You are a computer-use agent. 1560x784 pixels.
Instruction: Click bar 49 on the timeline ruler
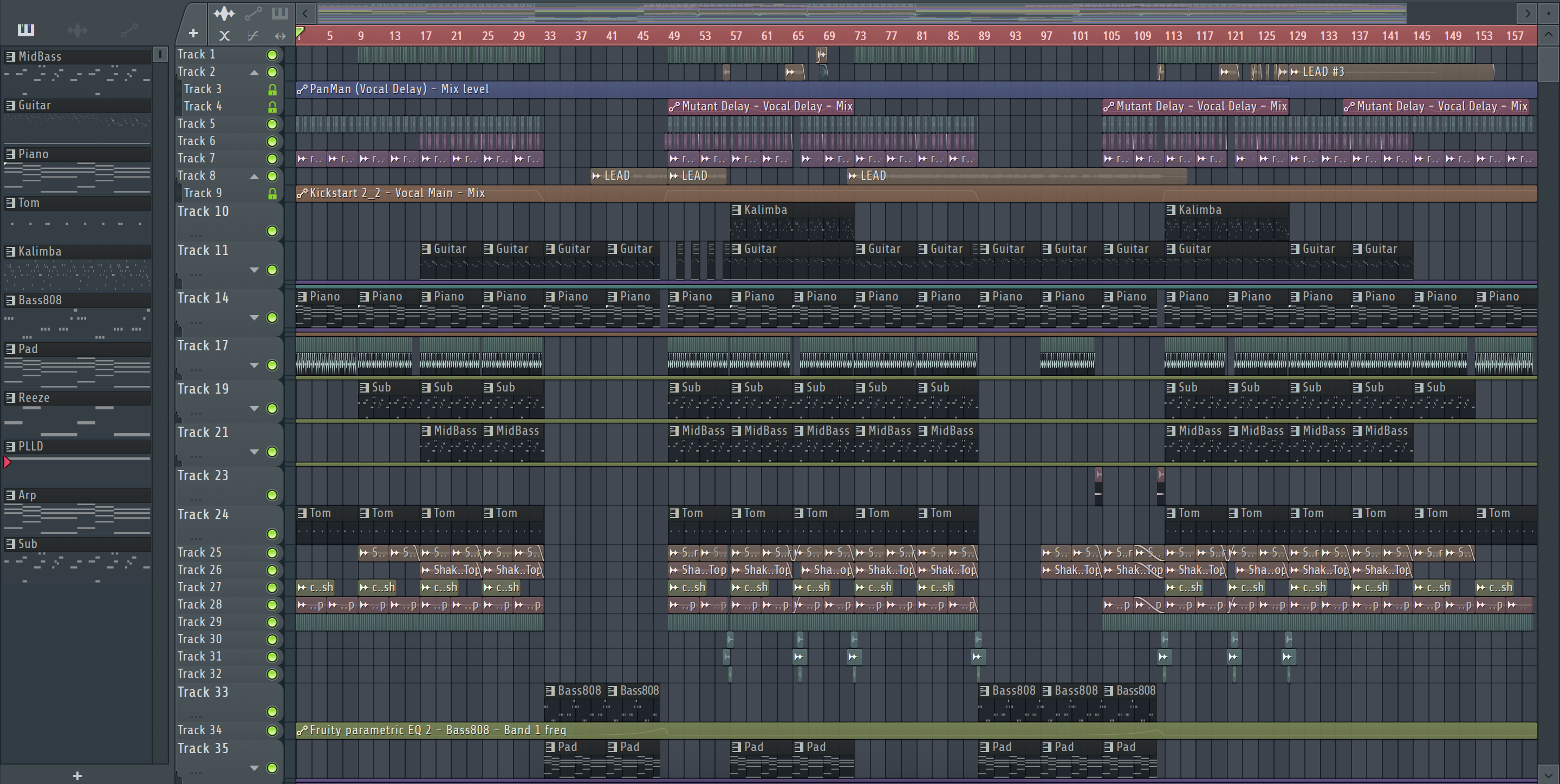(x=673, y=36)
